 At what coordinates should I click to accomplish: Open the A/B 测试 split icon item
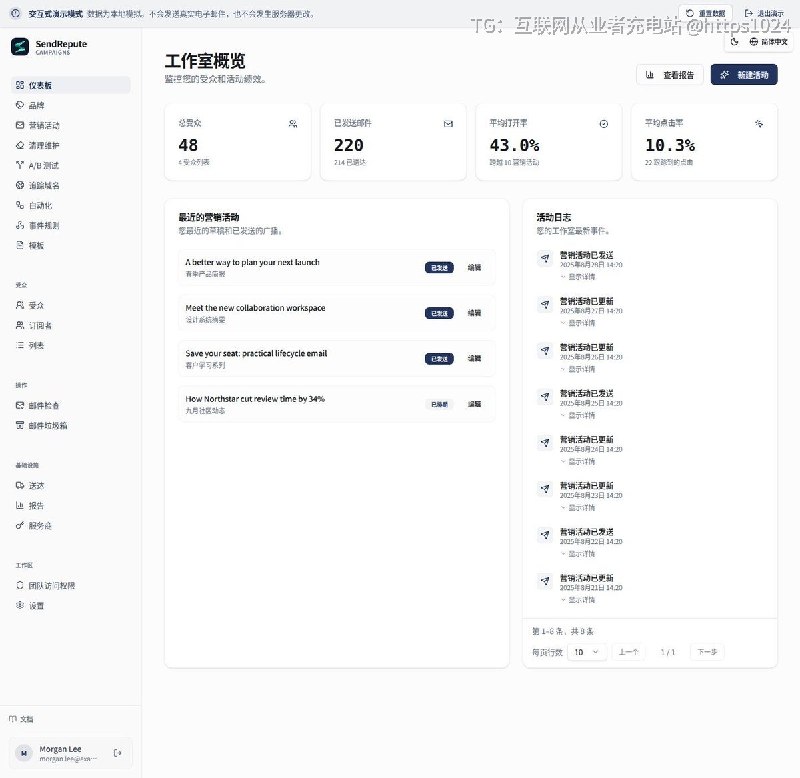20,165
